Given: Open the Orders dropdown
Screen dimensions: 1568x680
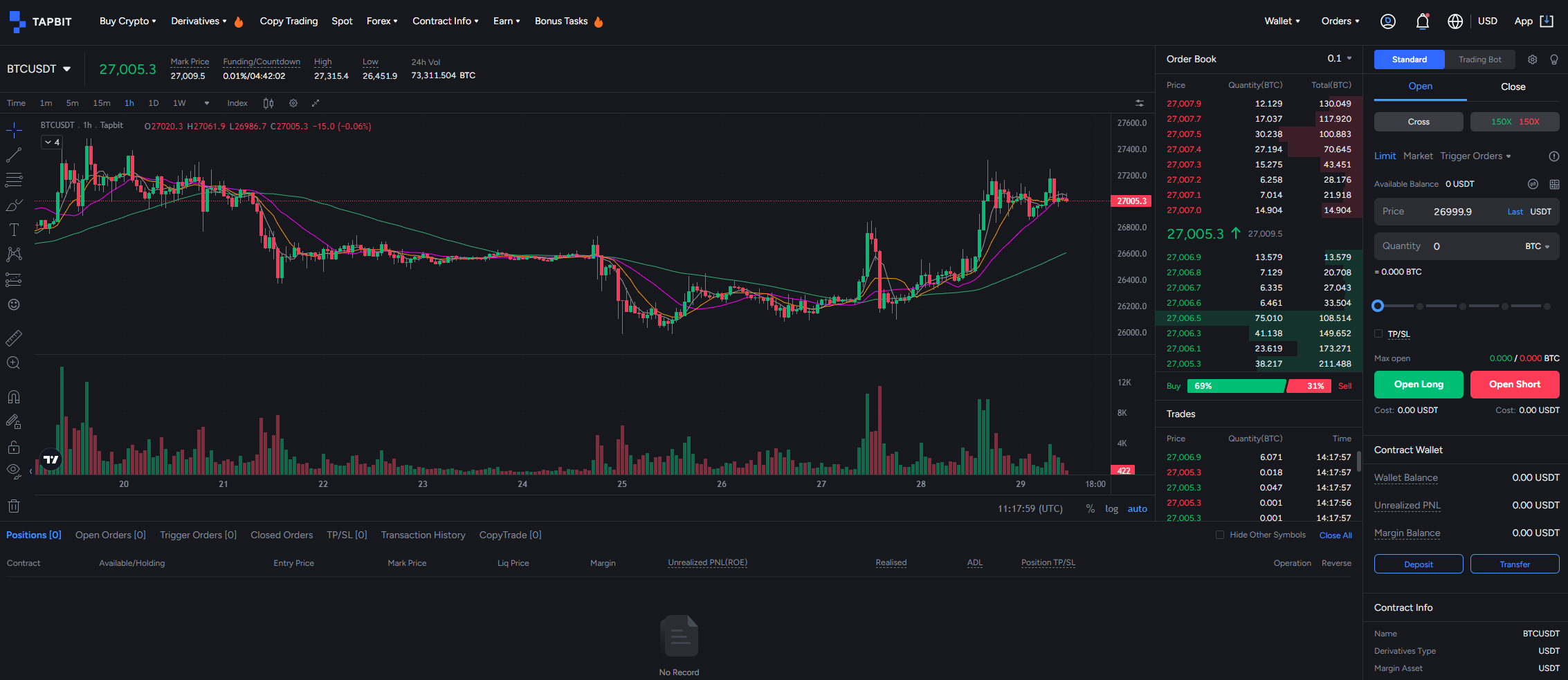Looking at the screenshot, I should tap(1340, 21).
